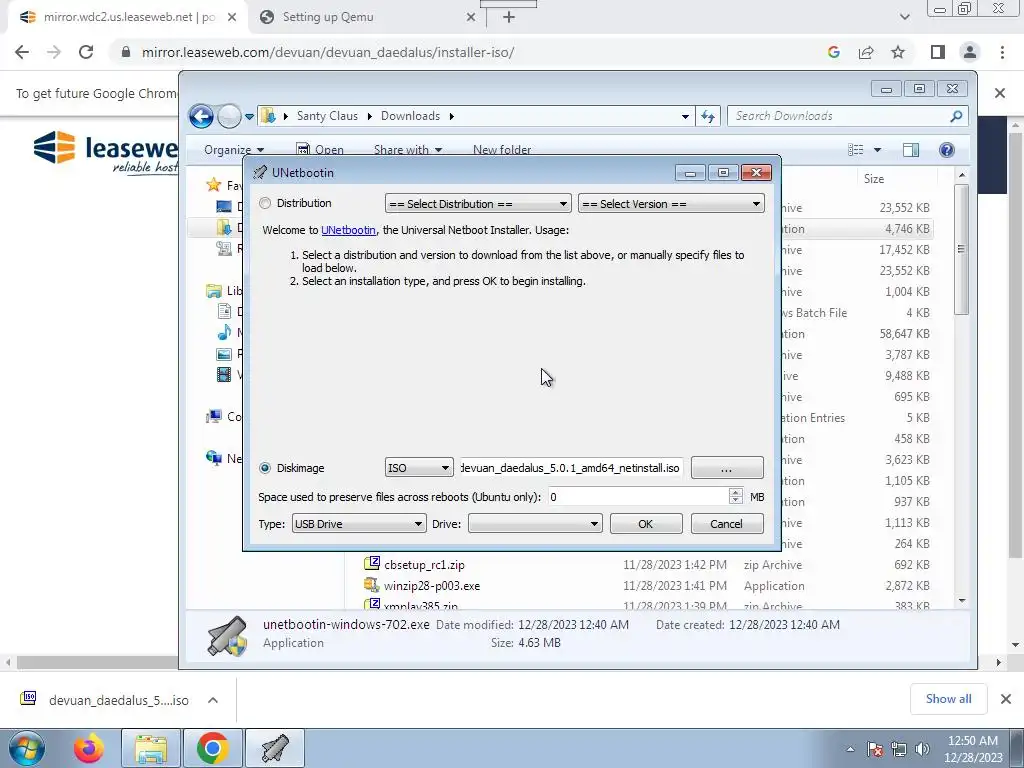The width and height of the screenshot is (1024, 768).
Task: Click Downloads in the Explorer address bar
Action: (x=410, y=116)
